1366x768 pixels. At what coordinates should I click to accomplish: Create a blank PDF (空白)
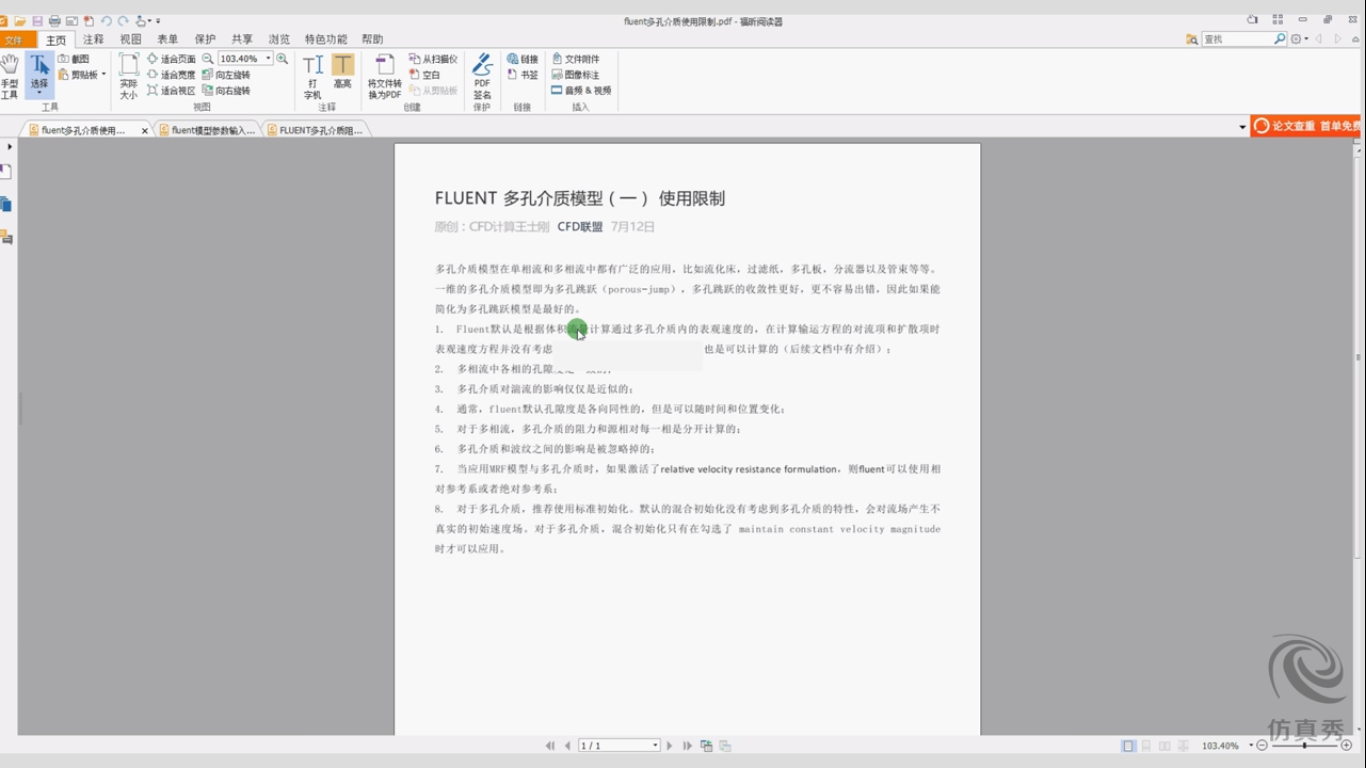(425, 75)
